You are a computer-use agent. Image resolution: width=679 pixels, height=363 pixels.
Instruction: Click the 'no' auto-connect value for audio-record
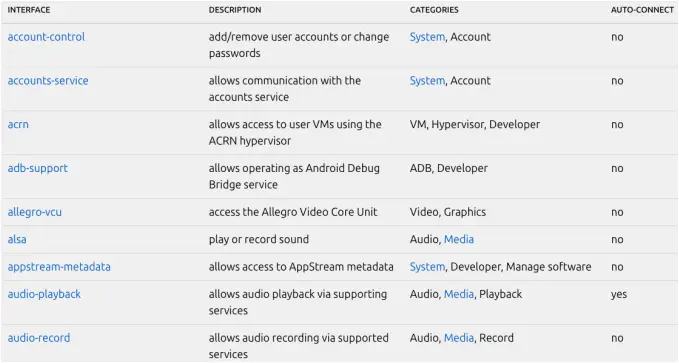[x=617, y=338]
